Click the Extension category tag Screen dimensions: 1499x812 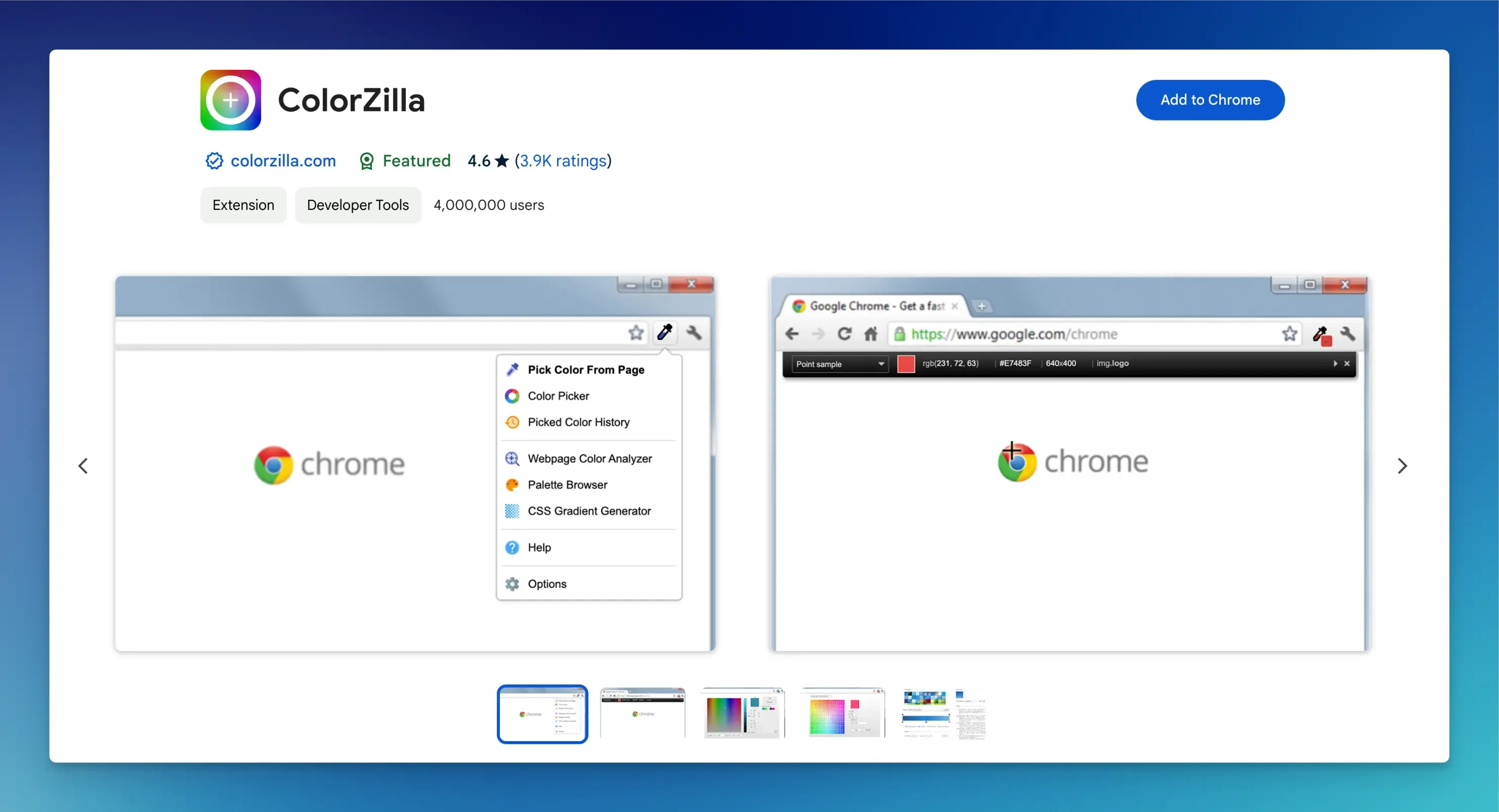[243, 204]
